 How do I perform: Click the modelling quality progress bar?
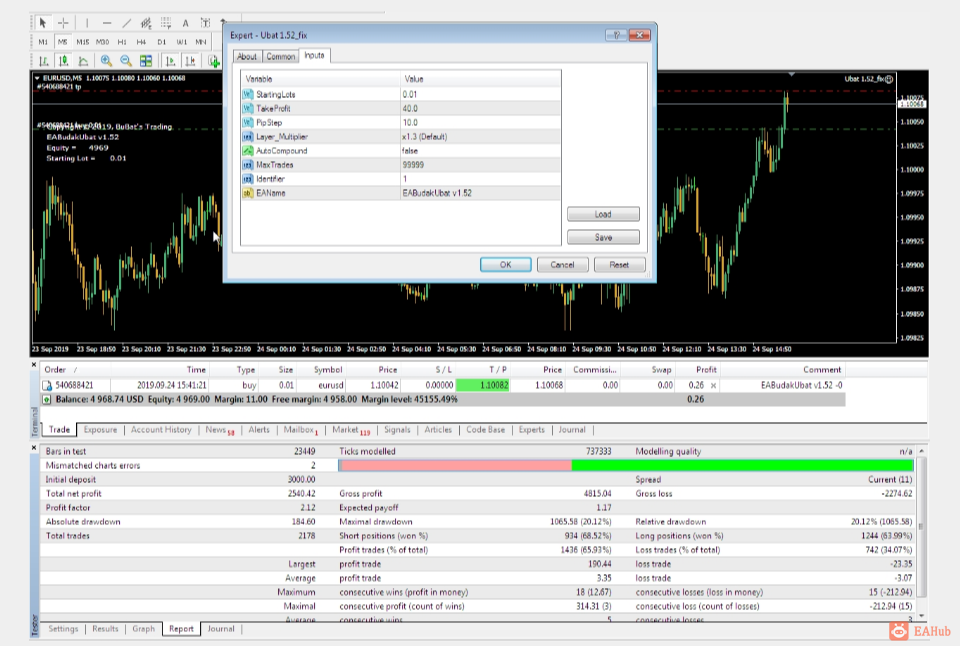[625, 465]
